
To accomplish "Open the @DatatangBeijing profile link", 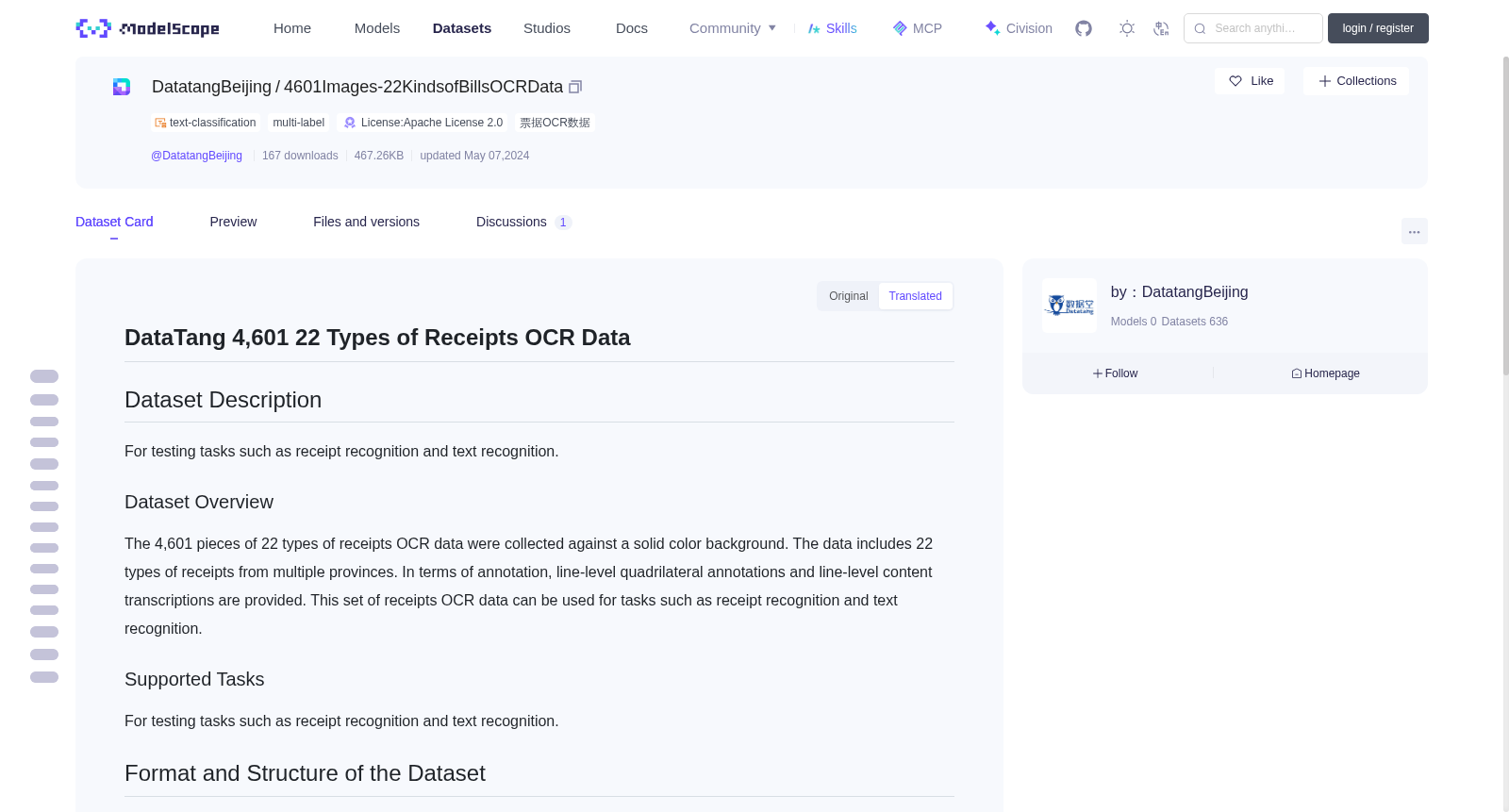I will click(x=196, y=156).
